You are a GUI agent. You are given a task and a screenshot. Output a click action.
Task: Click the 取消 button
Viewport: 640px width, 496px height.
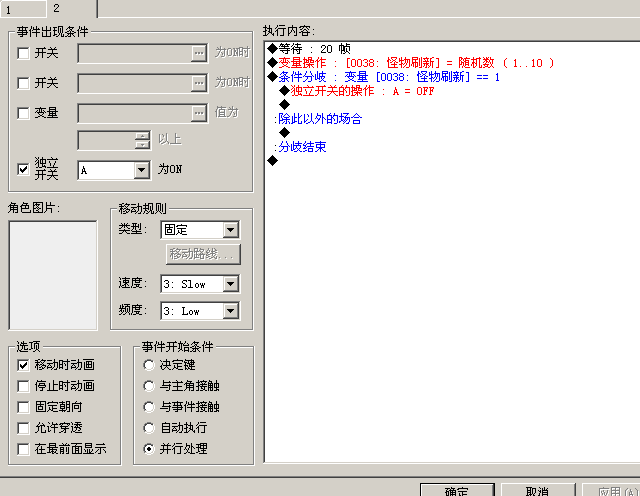[538, 490]
